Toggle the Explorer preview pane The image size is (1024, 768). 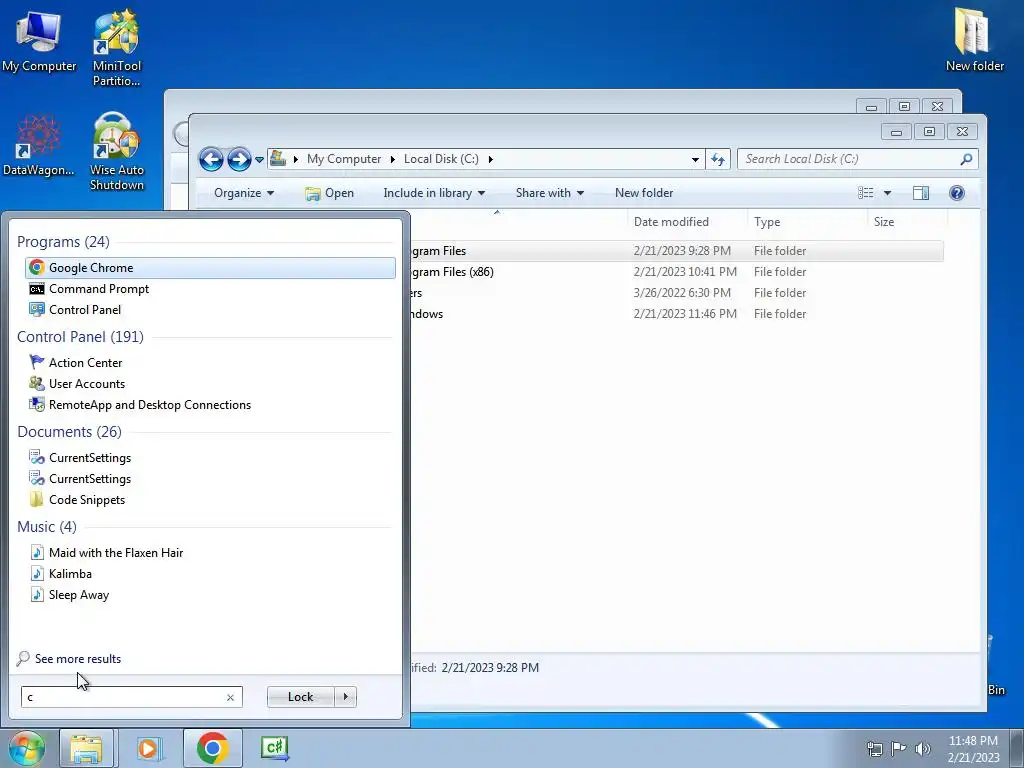921,193
